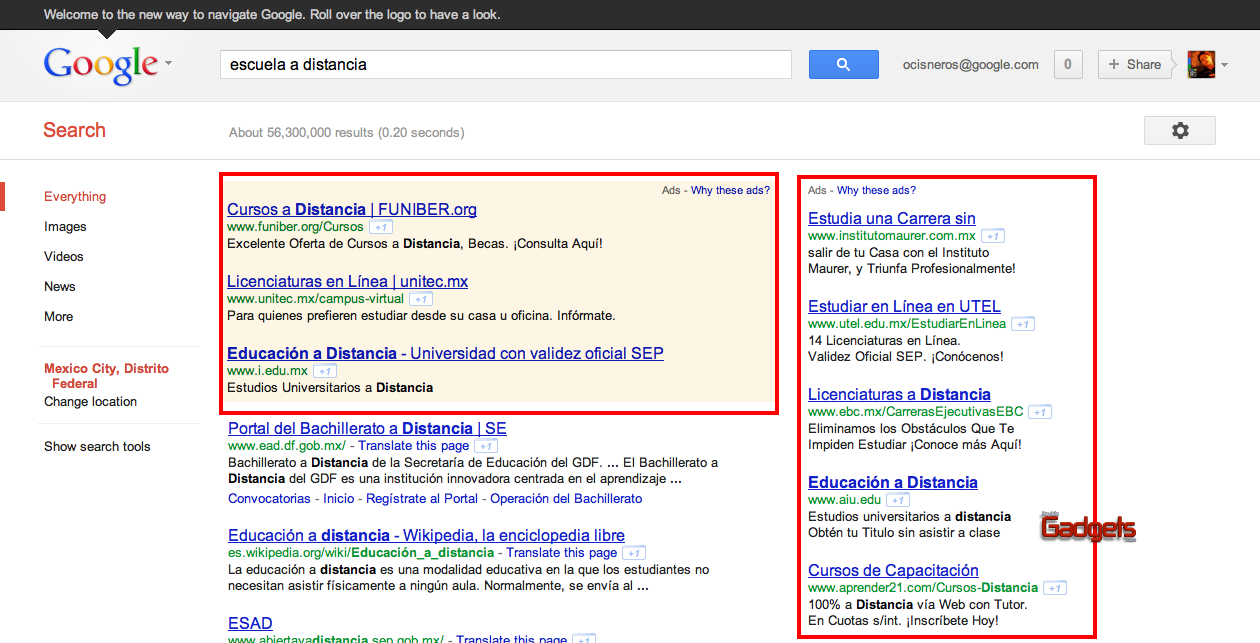Viewport: 1260px width, 643px height.
Task: +1 the unitec.mx/campus-virtual ad
Action: click(422, 299)
